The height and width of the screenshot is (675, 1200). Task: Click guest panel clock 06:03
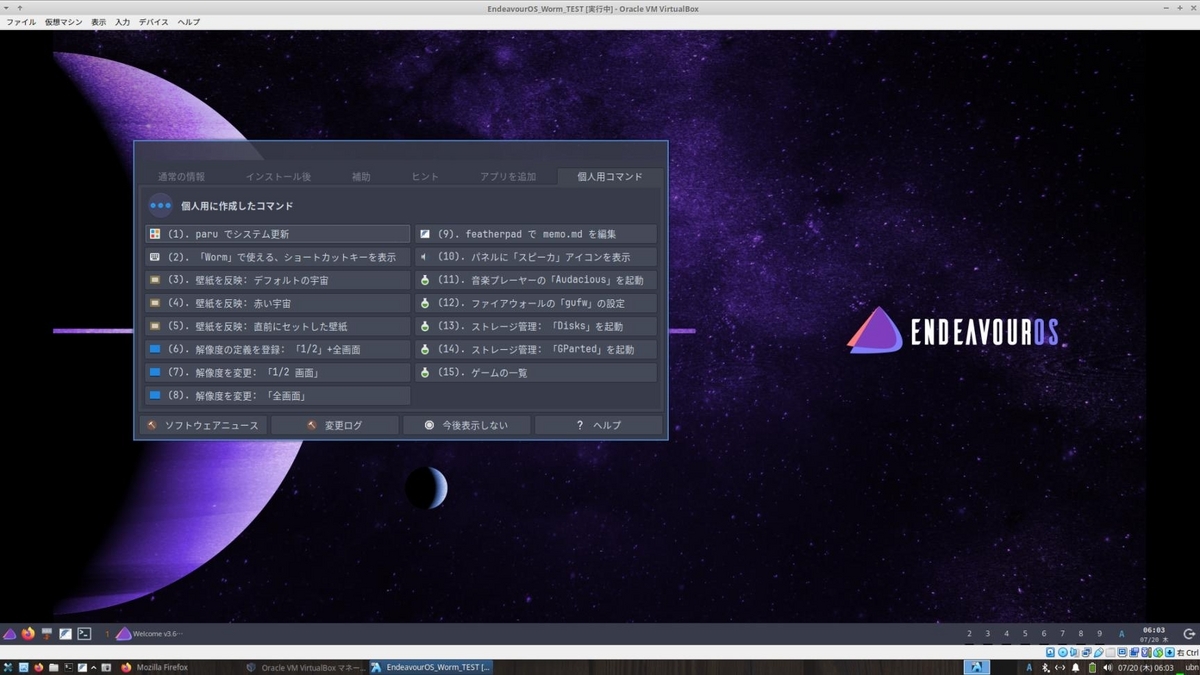coord(1153,635)
